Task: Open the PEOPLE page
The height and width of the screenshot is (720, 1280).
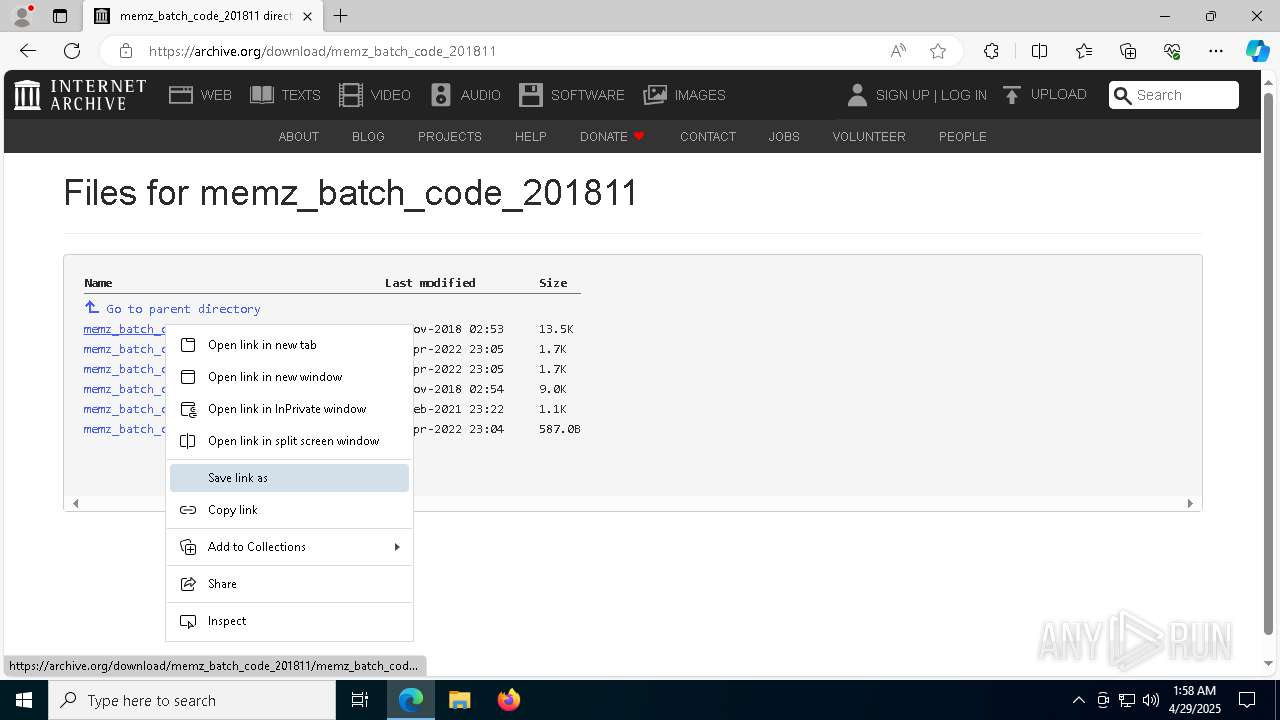Action: tap(963, 137)
